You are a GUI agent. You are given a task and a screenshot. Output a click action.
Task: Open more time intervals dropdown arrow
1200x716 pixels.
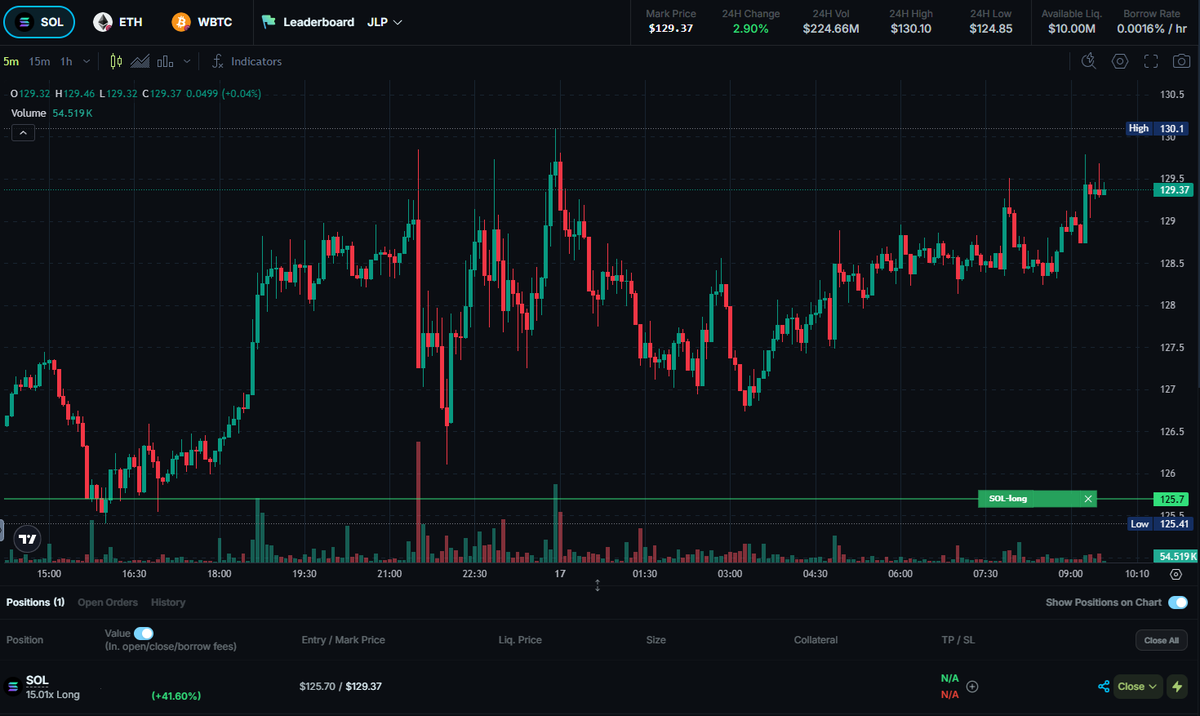point(87,61)
